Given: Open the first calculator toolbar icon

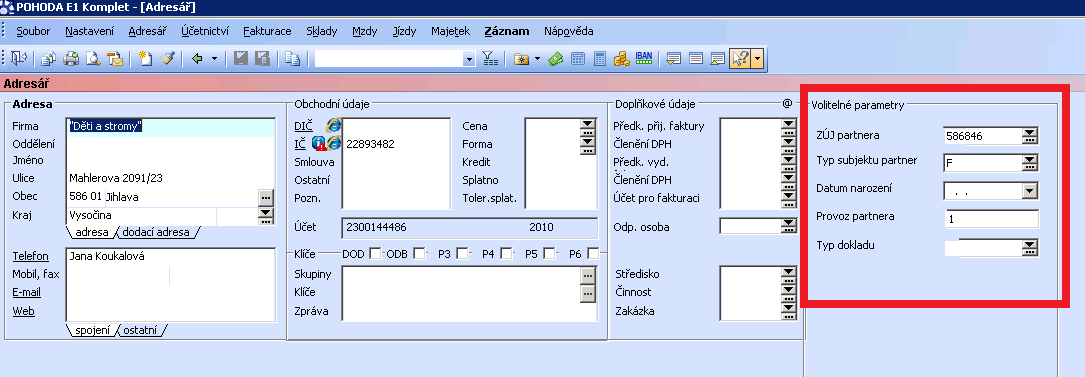Looking at the screenshot, I should pos(578,59).
